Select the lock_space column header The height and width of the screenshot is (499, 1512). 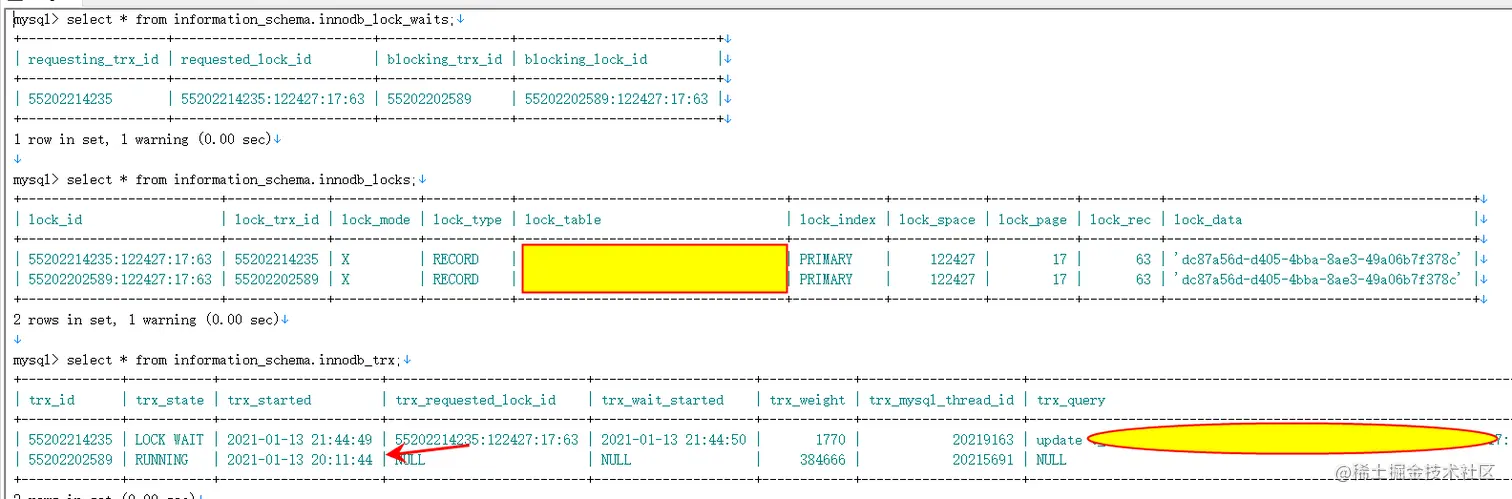[x=937, y=219]
